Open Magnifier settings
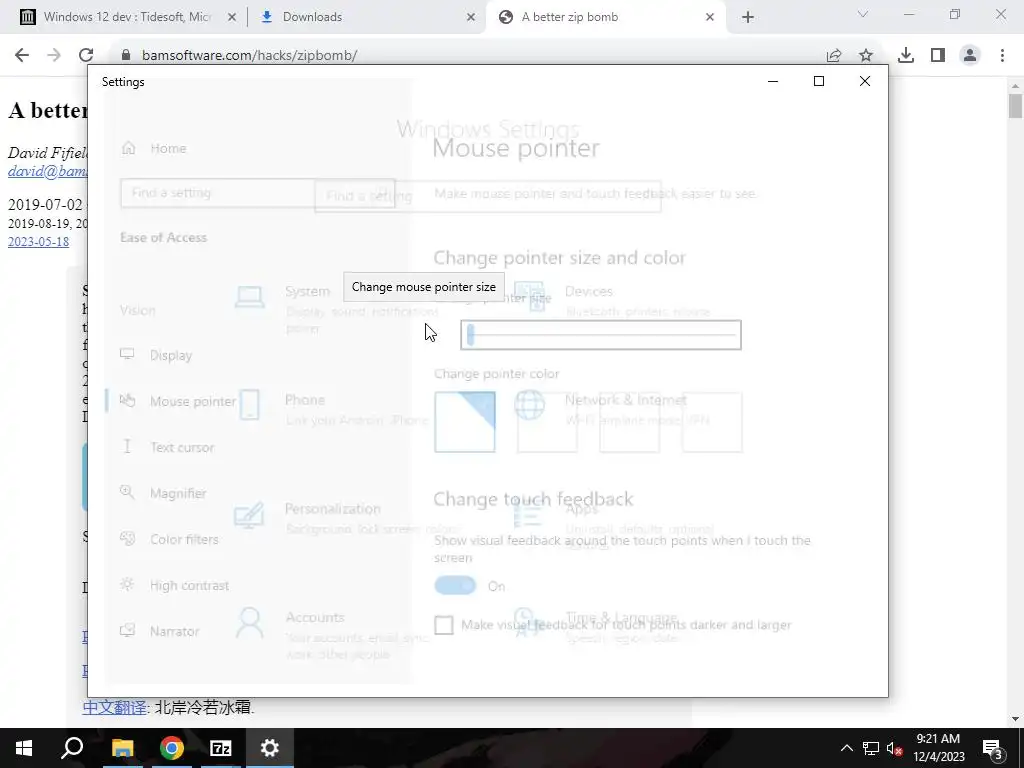1024x768 pixels. point(163,493)
